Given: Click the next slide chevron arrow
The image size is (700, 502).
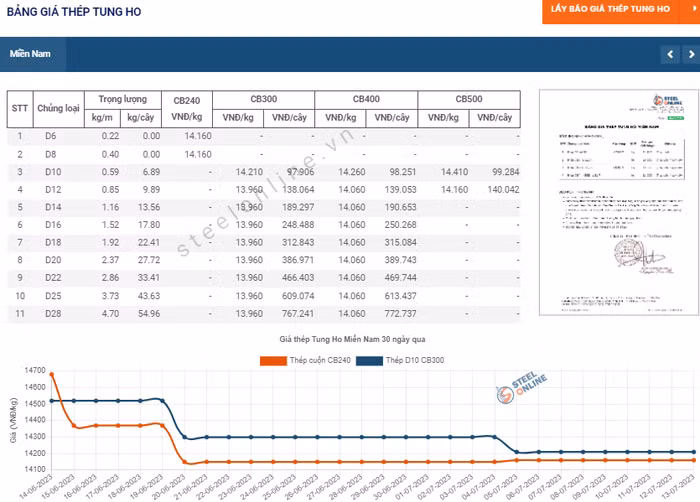Looking at the screenshot, I should pyautogui.click(x=690, y=54).
